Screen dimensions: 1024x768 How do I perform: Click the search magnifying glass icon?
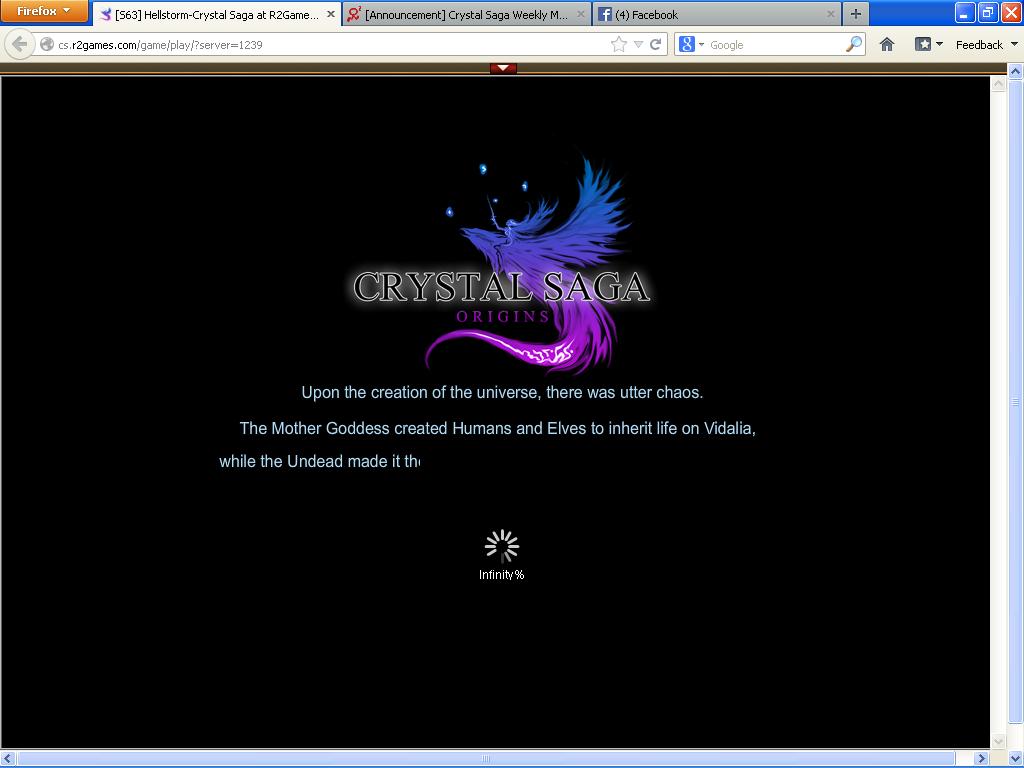click(853, 44)
